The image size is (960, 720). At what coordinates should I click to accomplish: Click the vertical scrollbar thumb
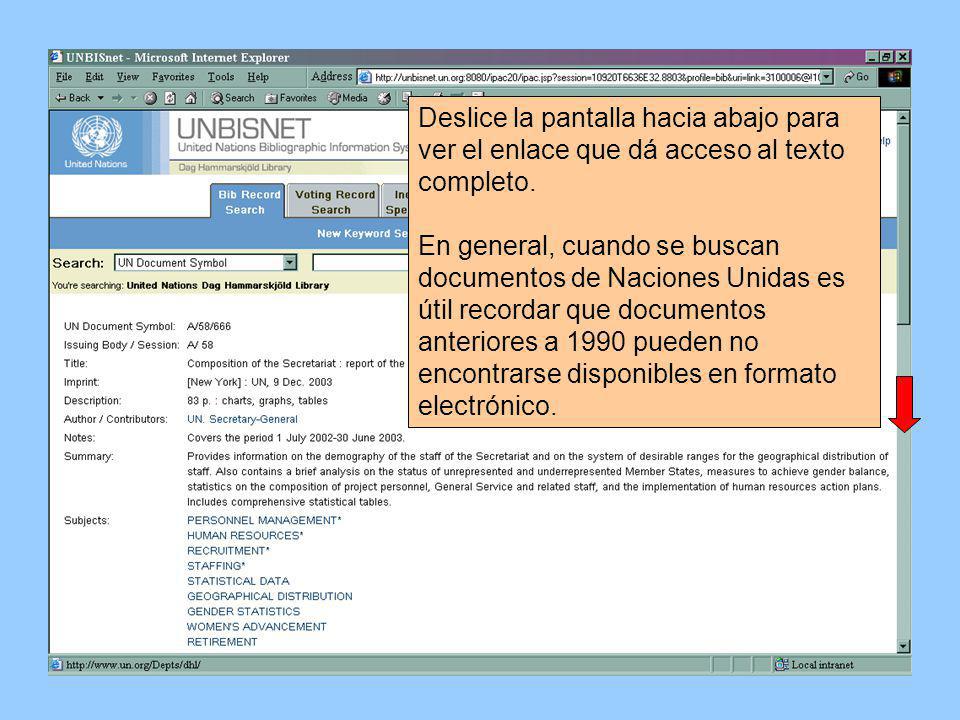(x=903, y=225)
